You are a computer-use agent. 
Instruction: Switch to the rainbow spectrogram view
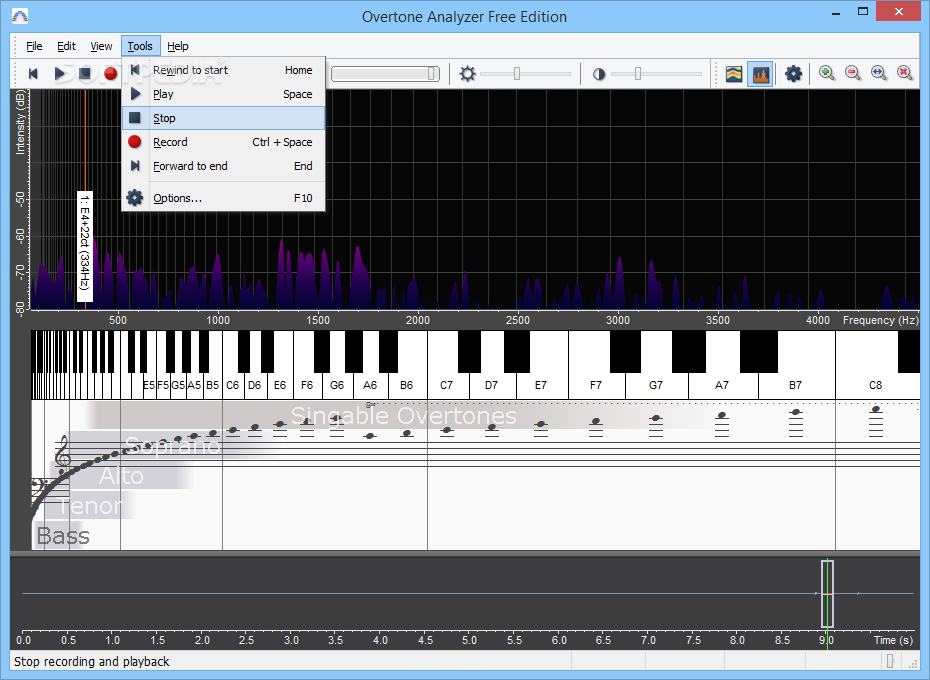click(x=734, y=74)
